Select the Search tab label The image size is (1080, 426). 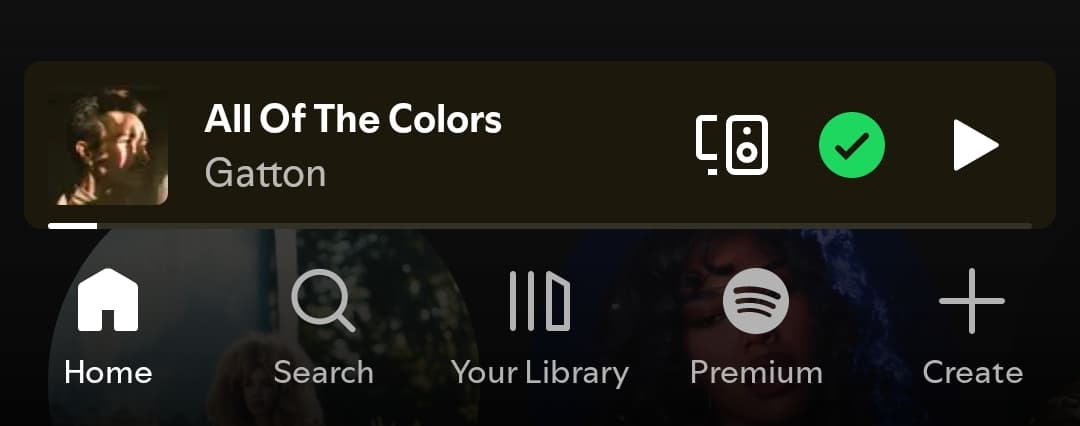(x=323, y=373)
